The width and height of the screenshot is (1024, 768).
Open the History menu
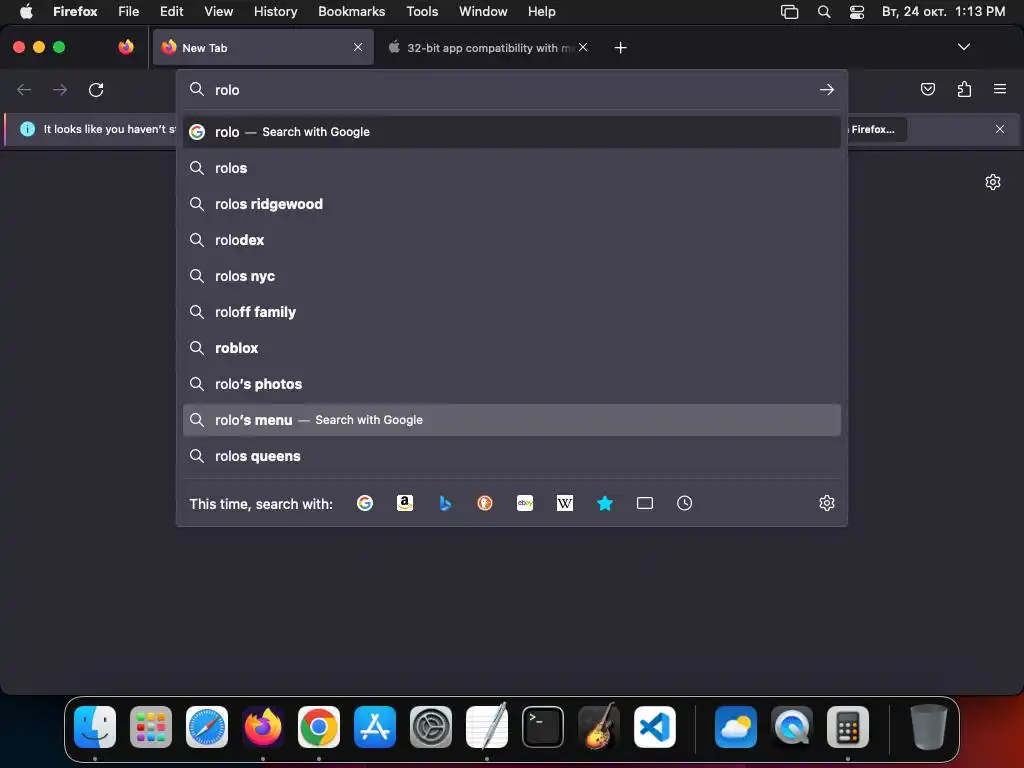click(276, 11)
